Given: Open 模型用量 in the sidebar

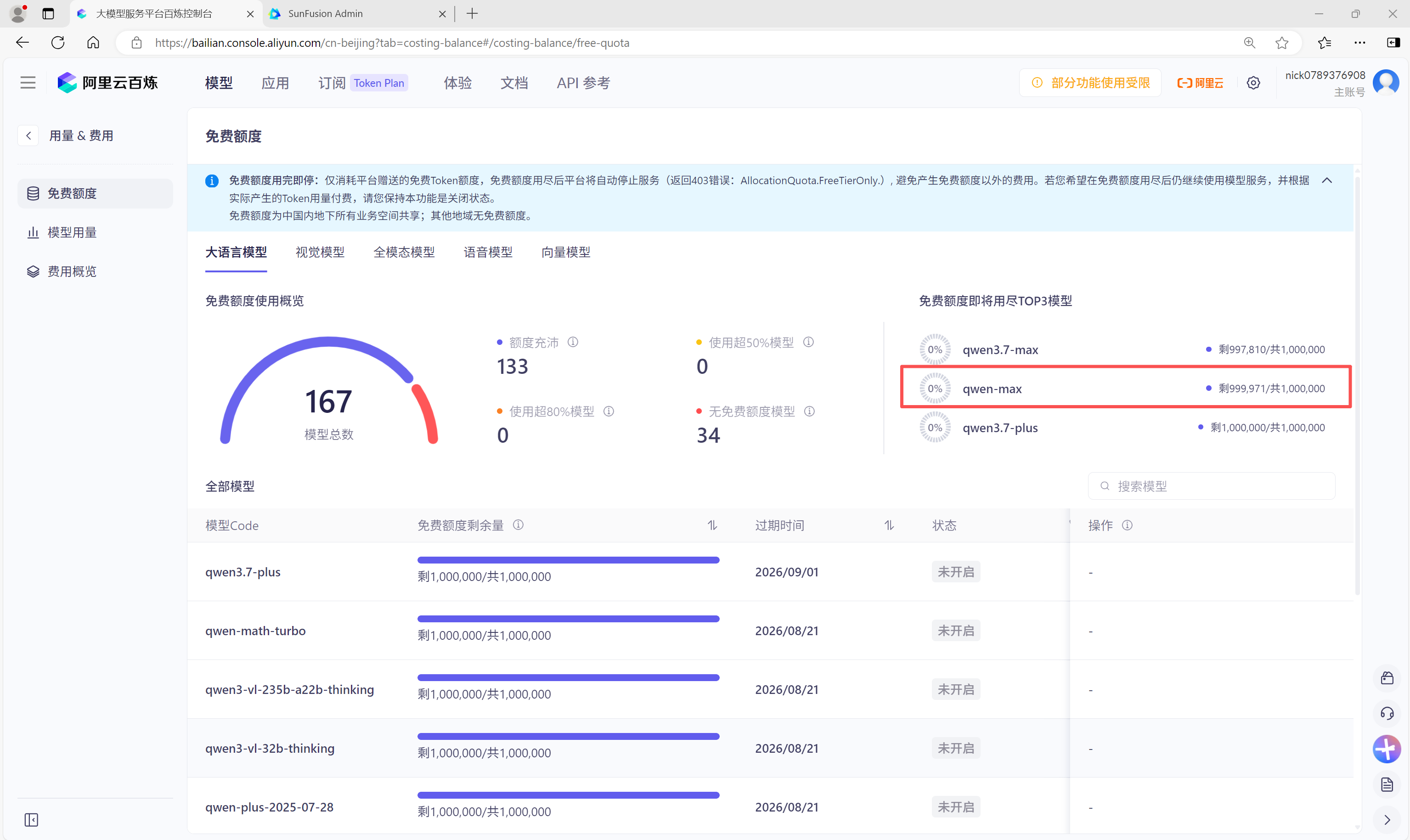Looking at the screenshot, I should (x=95, y=233).
